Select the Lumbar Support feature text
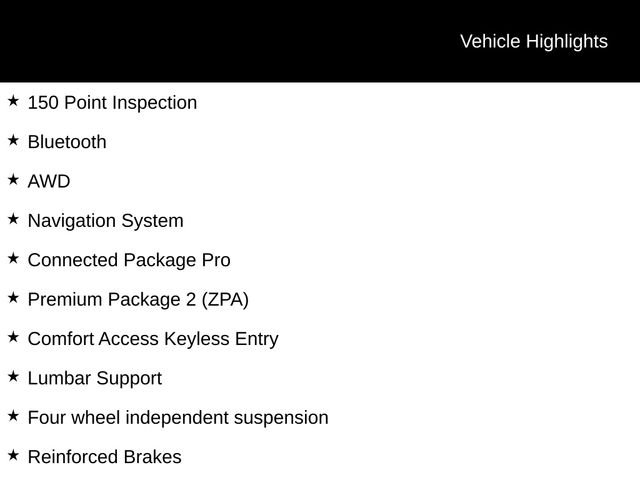Viewport: 640px width, 480px height. pos(94,378)
